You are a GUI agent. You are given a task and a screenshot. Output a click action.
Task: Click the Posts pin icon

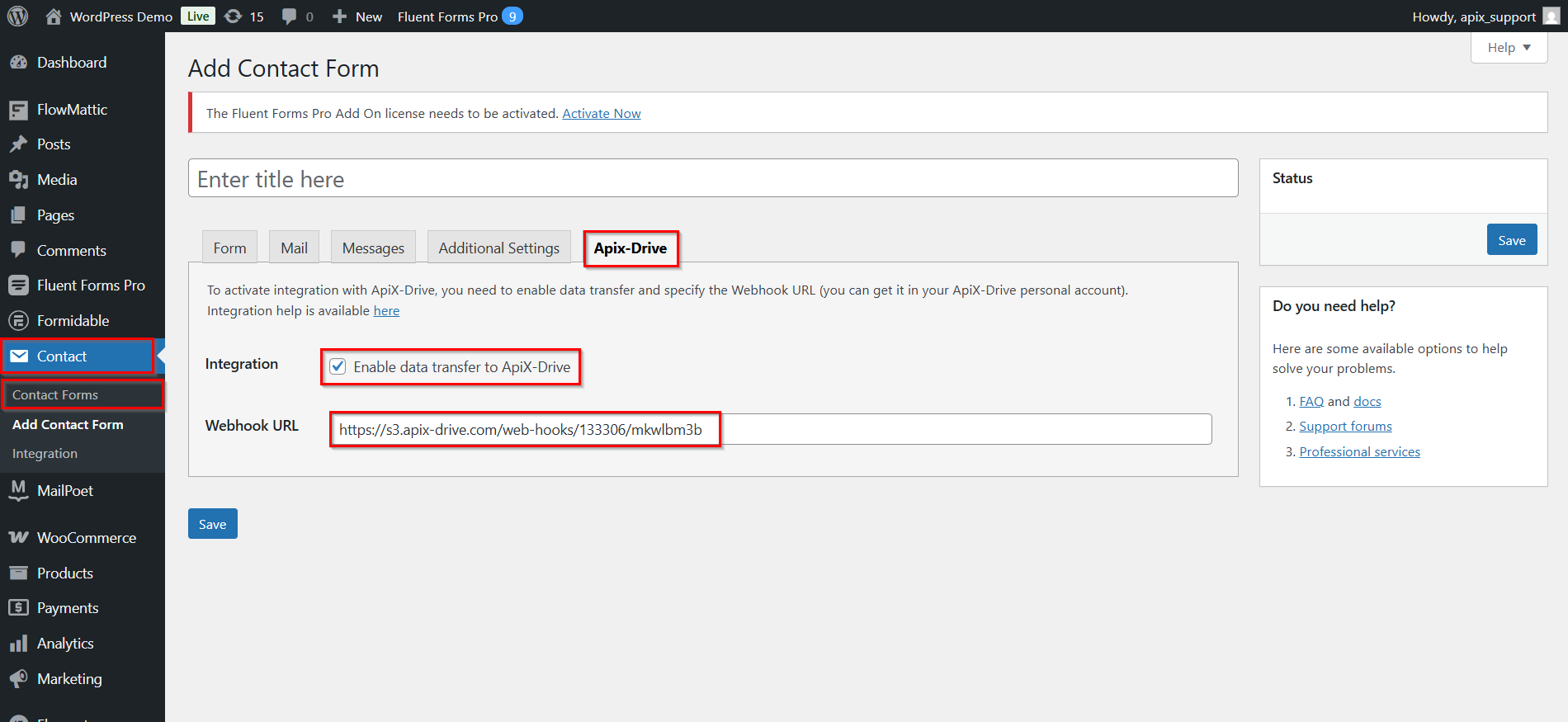pos(18,144)
